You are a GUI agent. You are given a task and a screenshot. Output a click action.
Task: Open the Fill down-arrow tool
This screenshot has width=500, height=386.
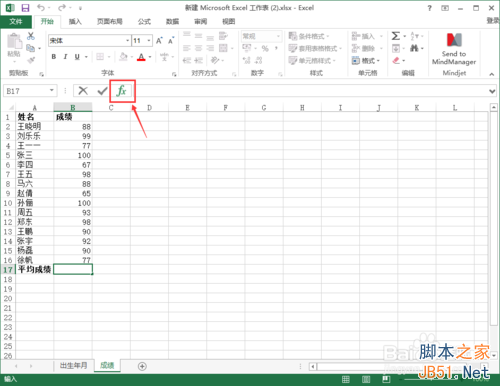click(396, 48)
